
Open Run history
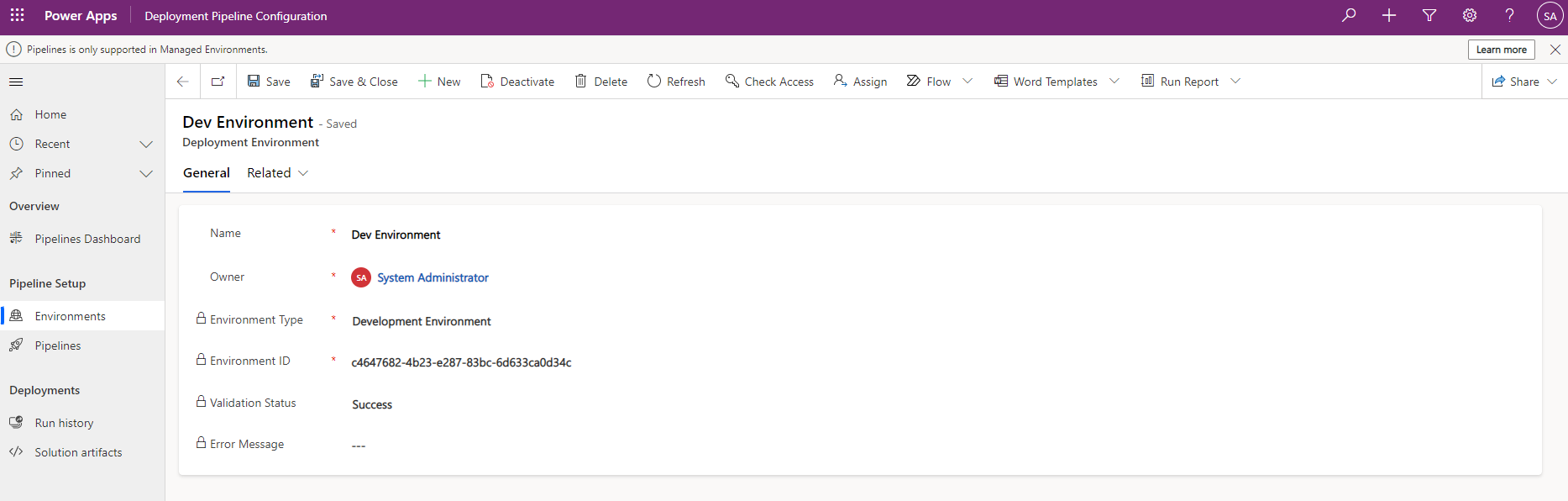82,423
